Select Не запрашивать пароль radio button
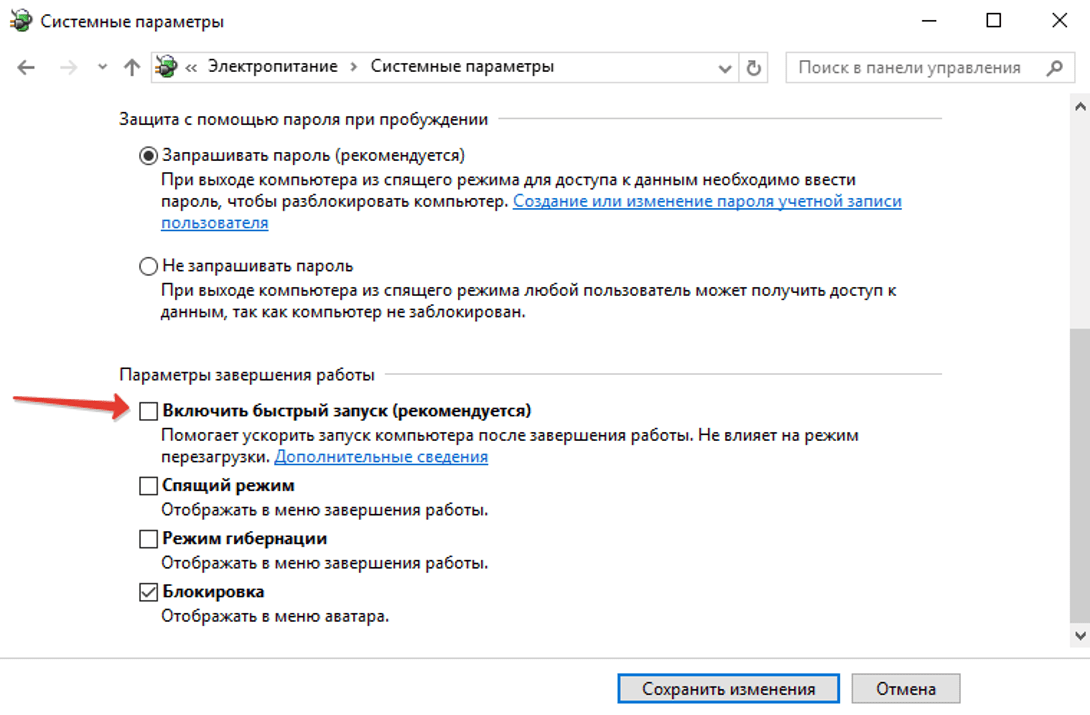Image resolution: width=1090 pixels, height=715 pixels. [x=148, y=266]
